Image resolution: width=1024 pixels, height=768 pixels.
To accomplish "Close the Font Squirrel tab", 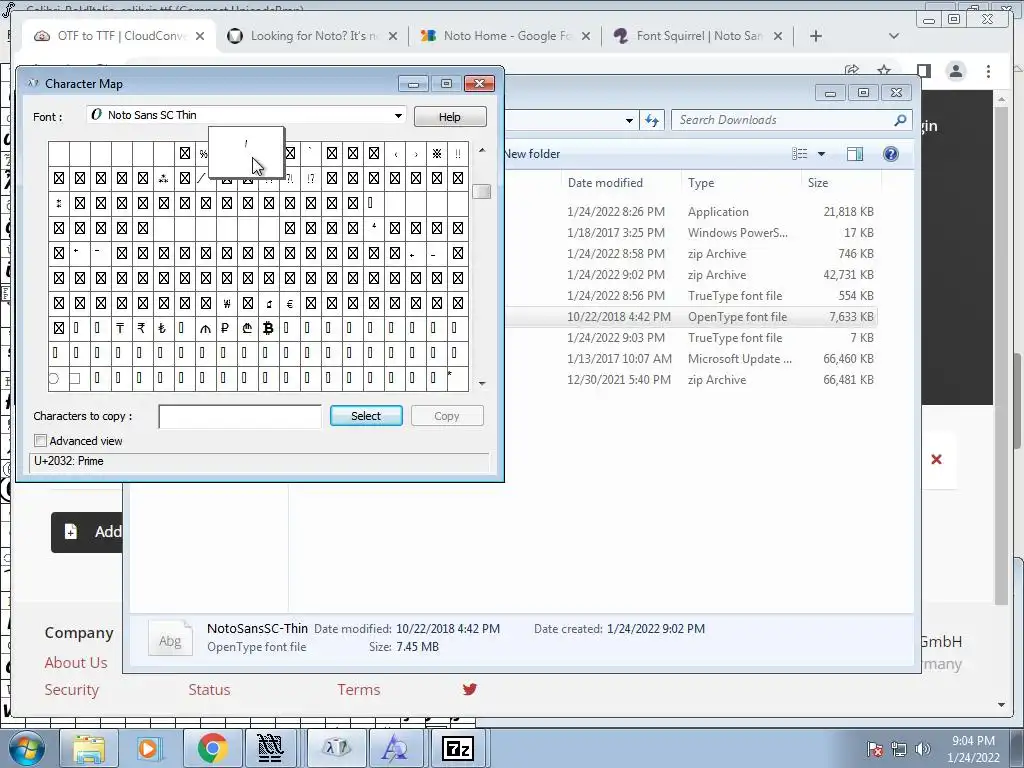I will (777, 36).
